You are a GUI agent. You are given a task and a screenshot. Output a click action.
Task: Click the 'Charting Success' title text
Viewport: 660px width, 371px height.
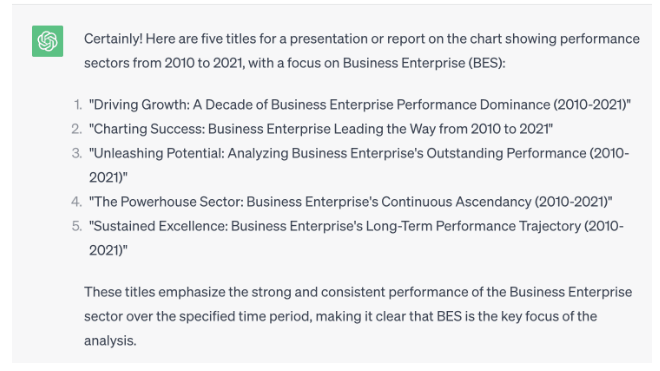(321, 129)
